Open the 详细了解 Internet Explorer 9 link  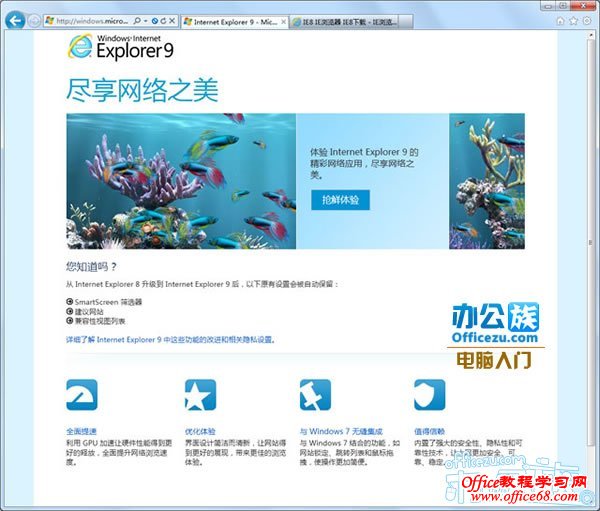(x=171, y=340)
